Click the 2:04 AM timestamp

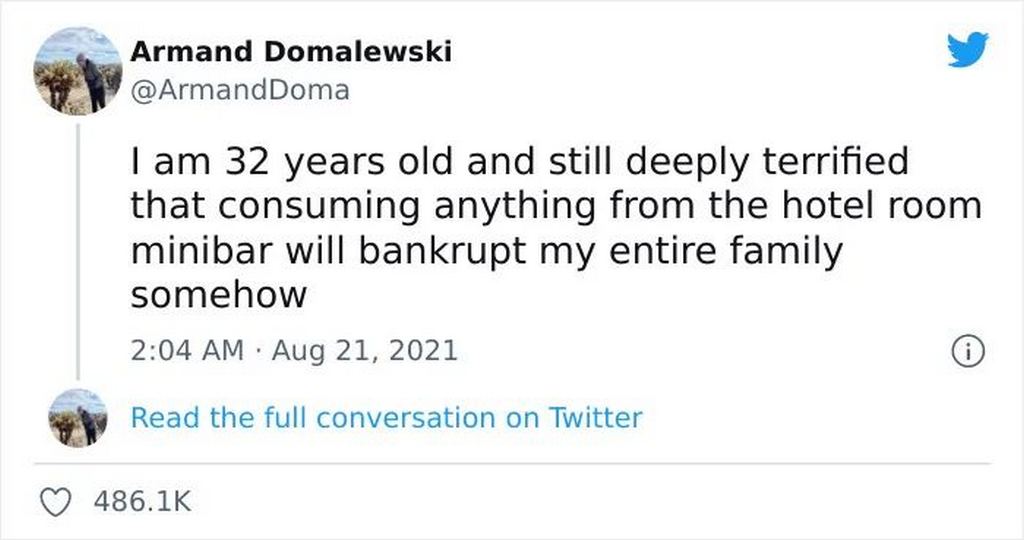[x=187, y=351]
